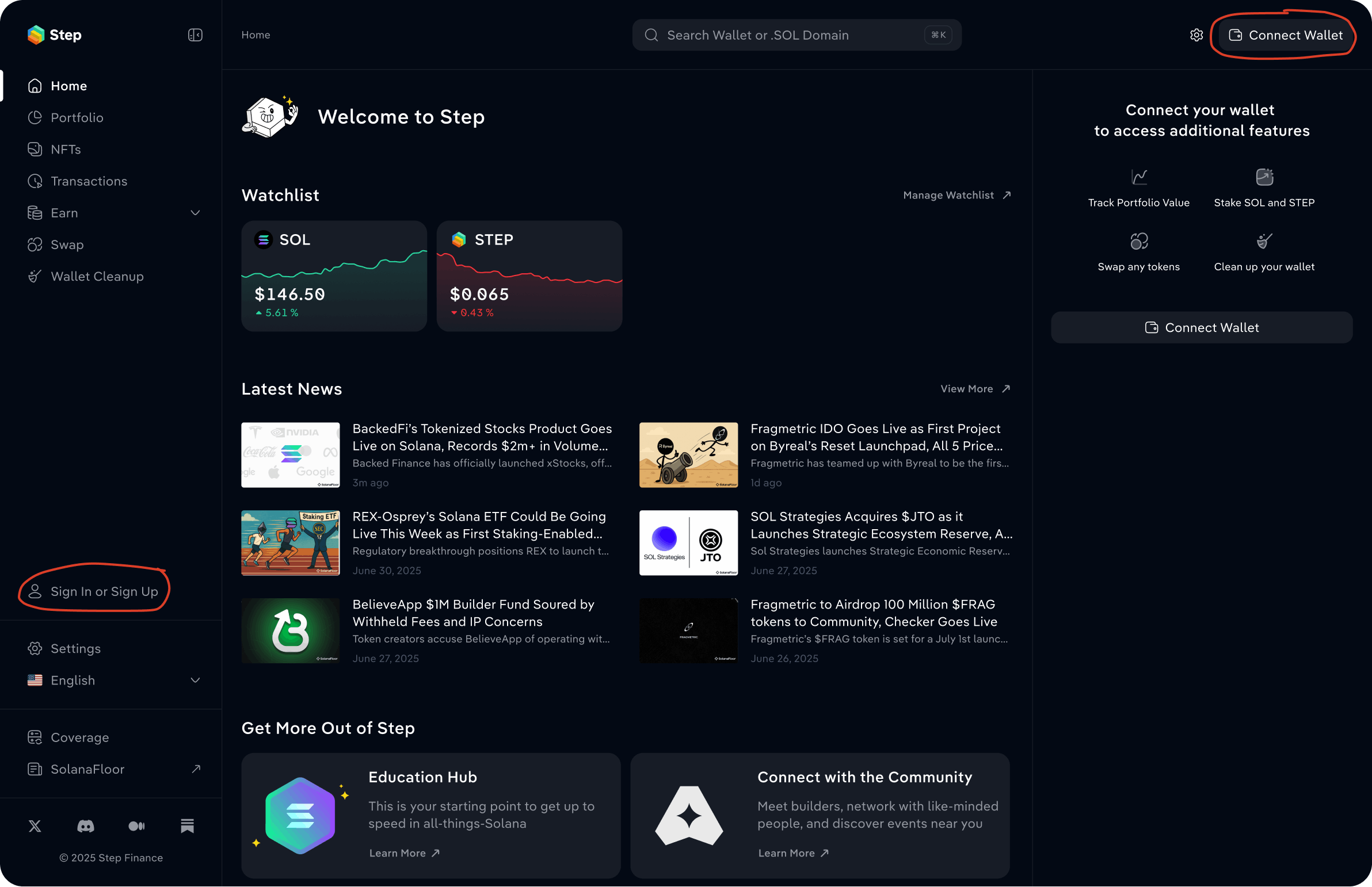
Task: Click top-right Connect Wallet button
Action: pos(1286,35)
